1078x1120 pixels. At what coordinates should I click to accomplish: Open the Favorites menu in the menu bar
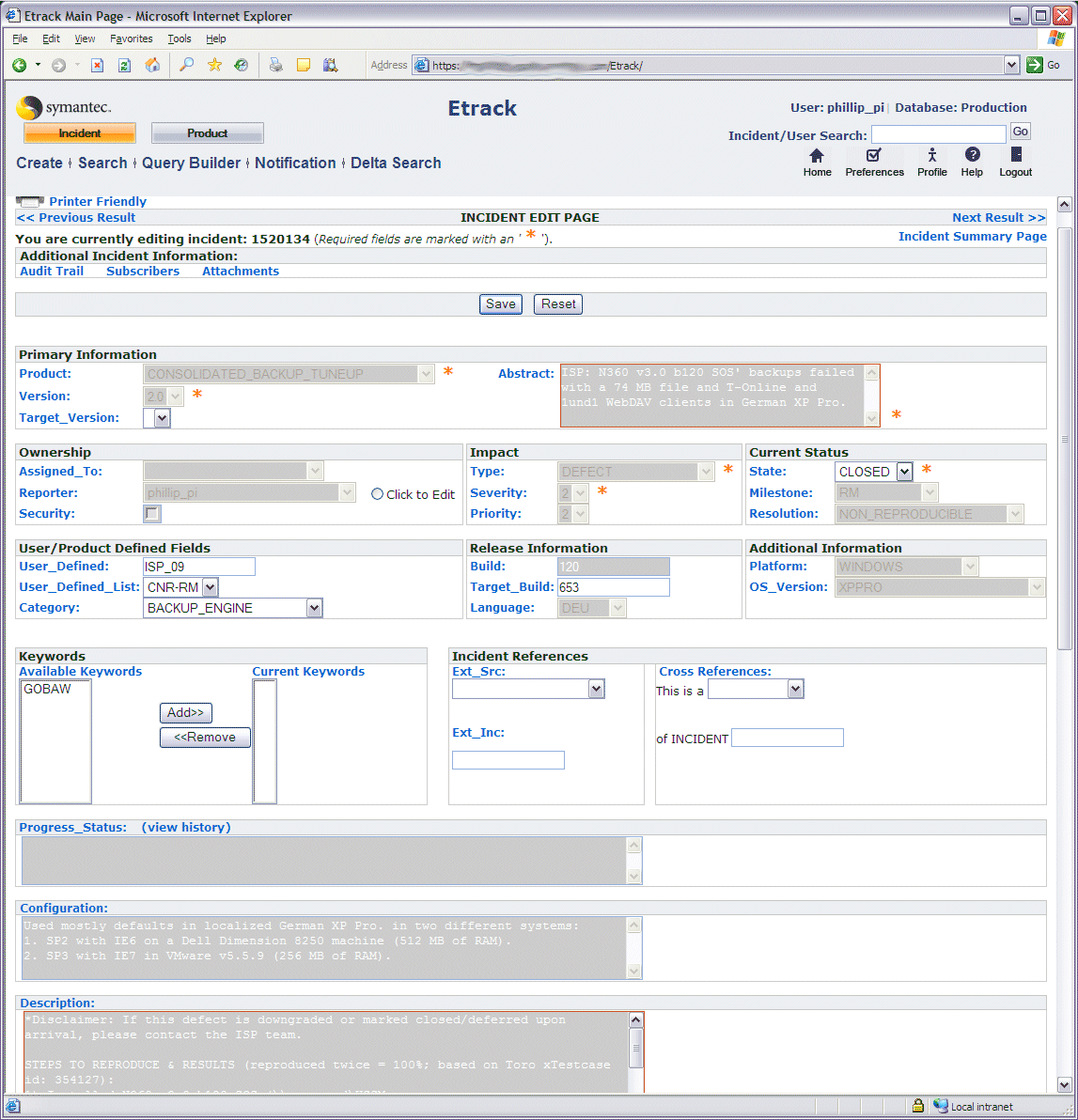point(131,39)
